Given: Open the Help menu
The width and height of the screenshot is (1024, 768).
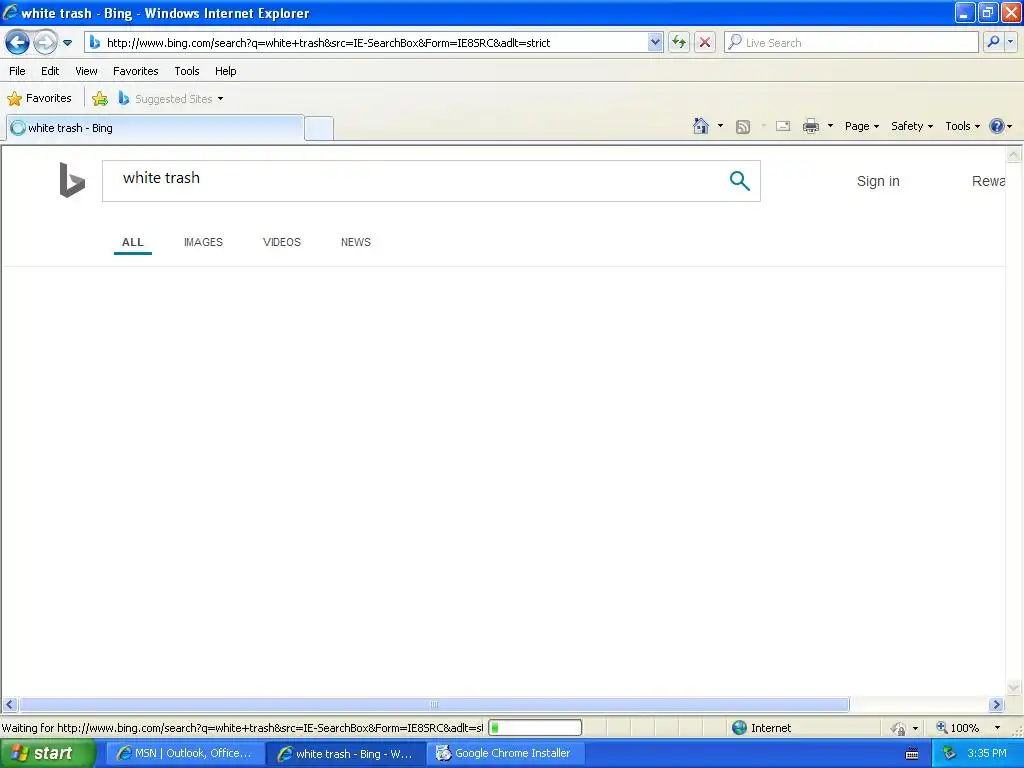Looking at the screenshot, I should tap(225, 71).
